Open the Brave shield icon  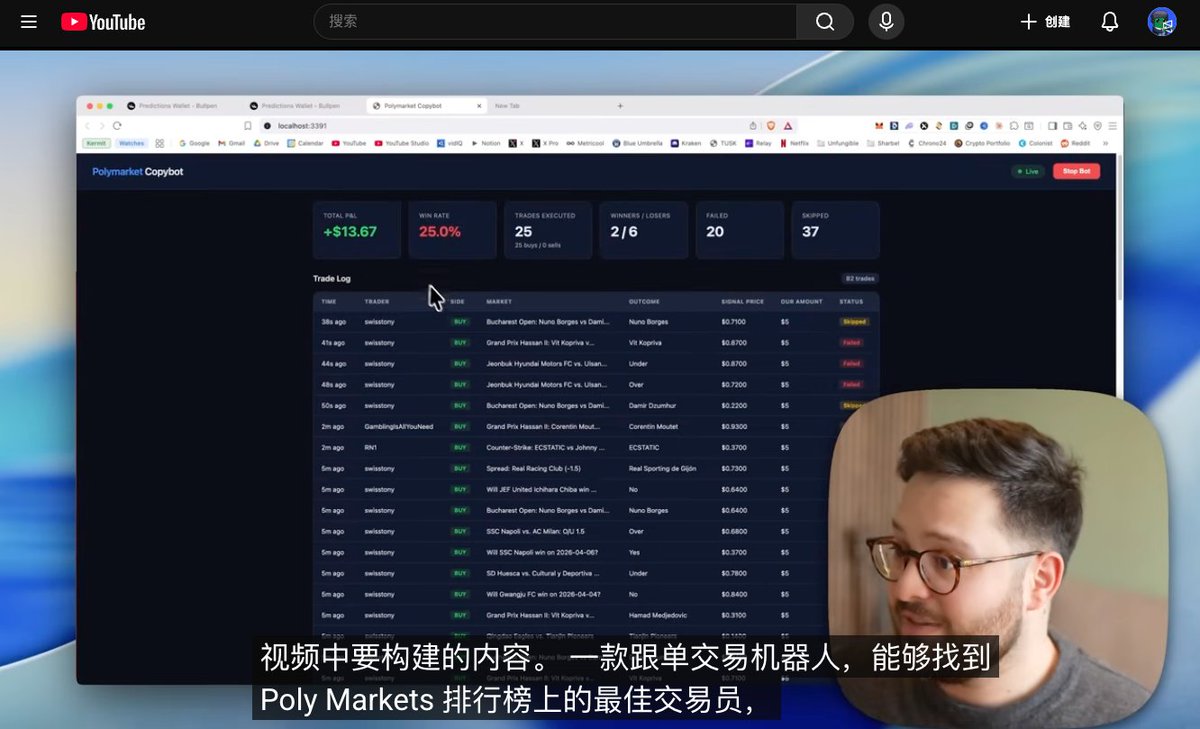coord(771,125)
